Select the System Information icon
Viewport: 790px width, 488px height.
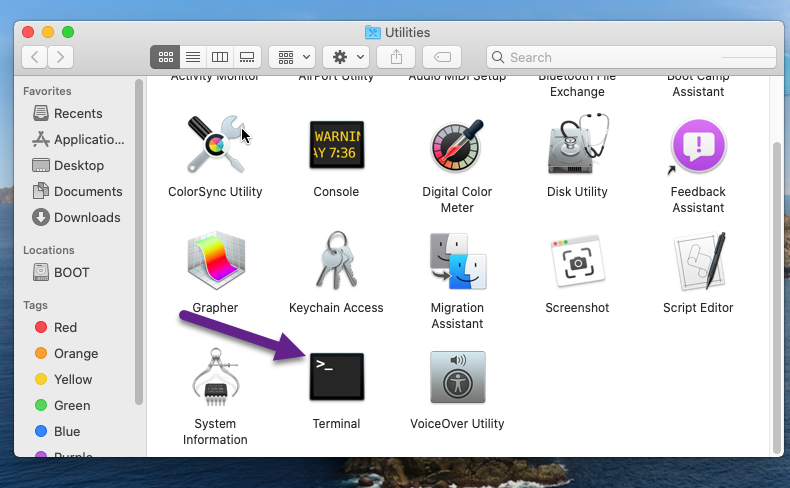pos(216,377)
